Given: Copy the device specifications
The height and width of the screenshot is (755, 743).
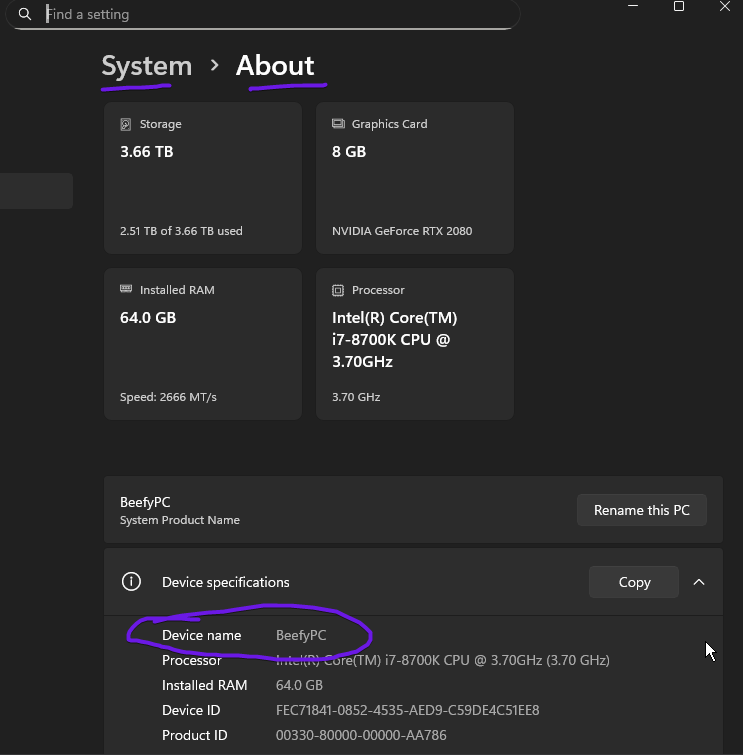Looking at the screenshot, I should point(634,582).
